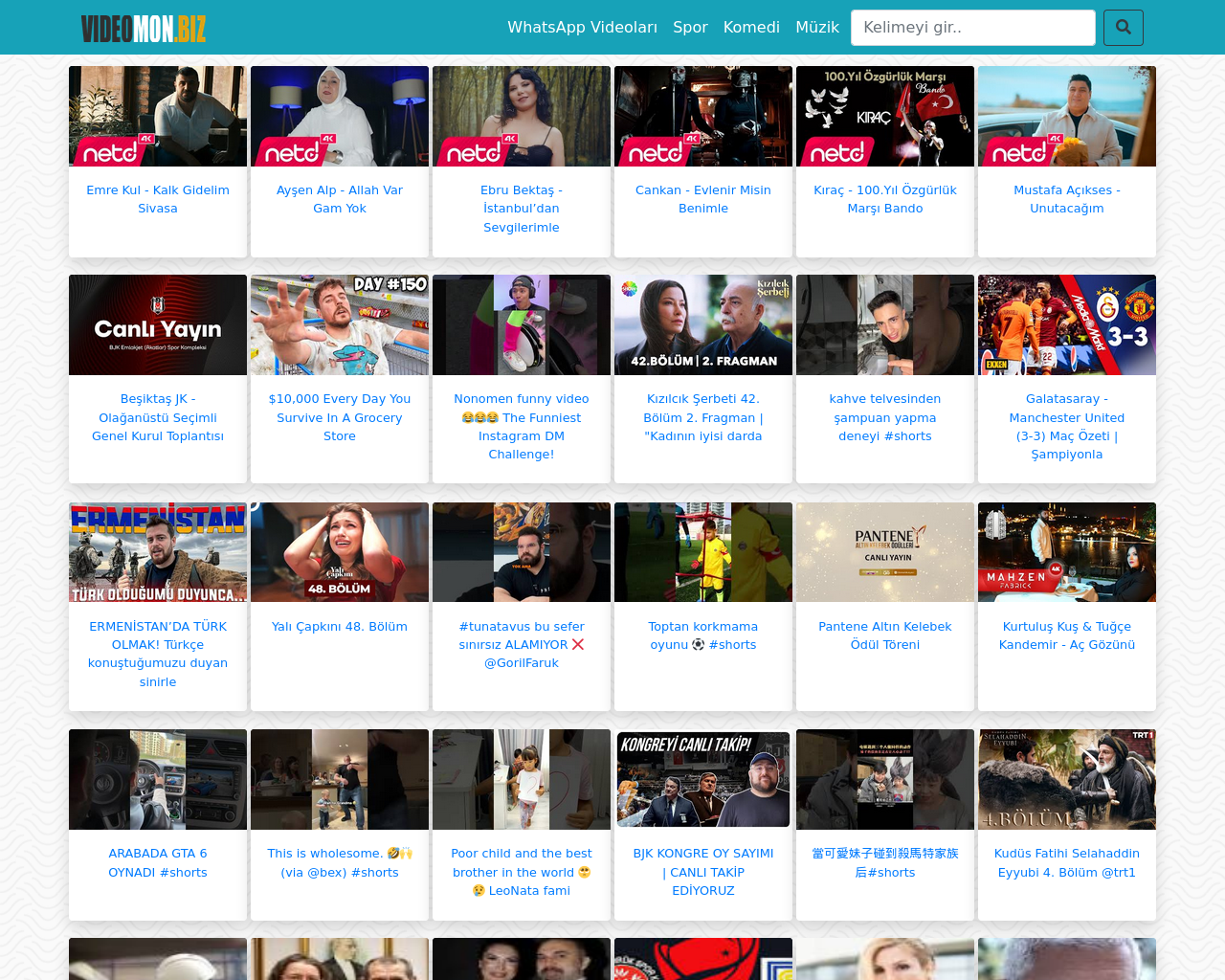Open 'Kızılcık Şerbeti 42. Bölüm' title link
This screenshot has height=980, width=1225.
703,417
